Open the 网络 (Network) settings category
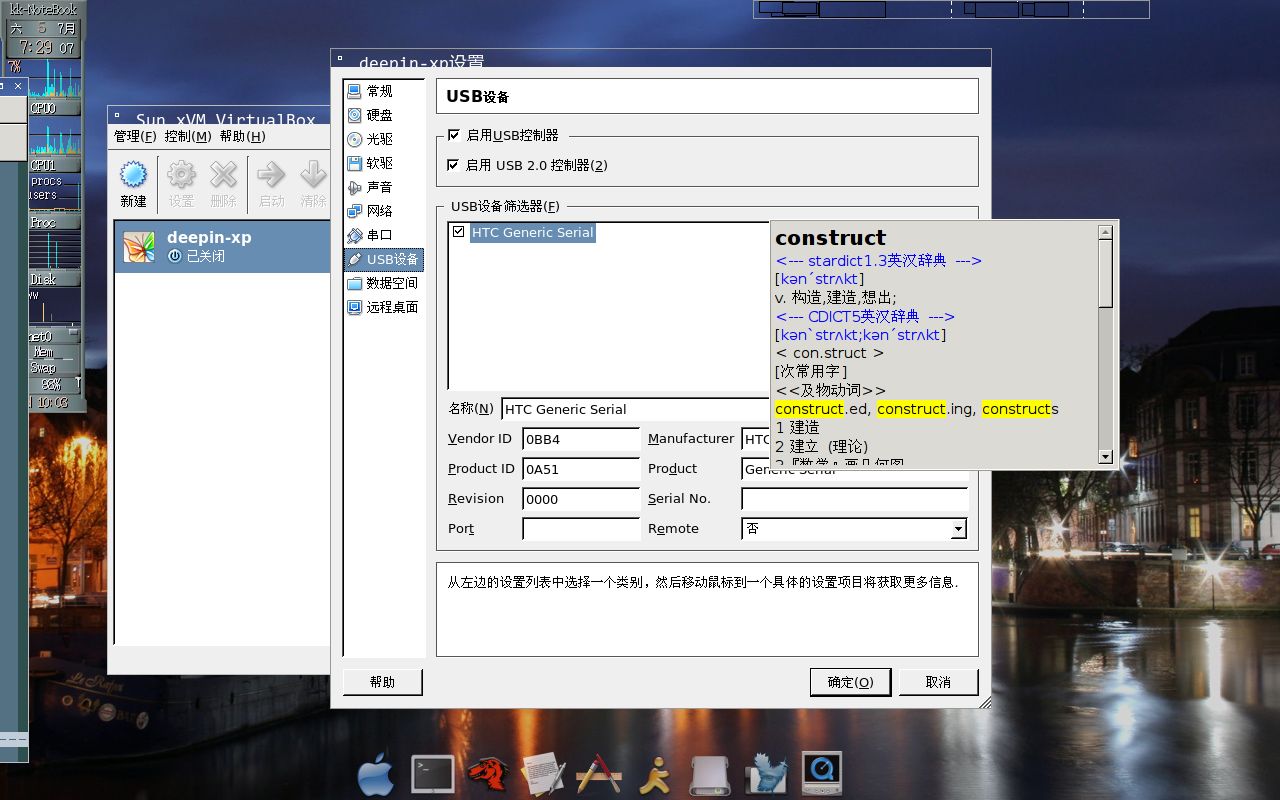The width and height of the screenshot is (1280, 800). click(384, 211)
